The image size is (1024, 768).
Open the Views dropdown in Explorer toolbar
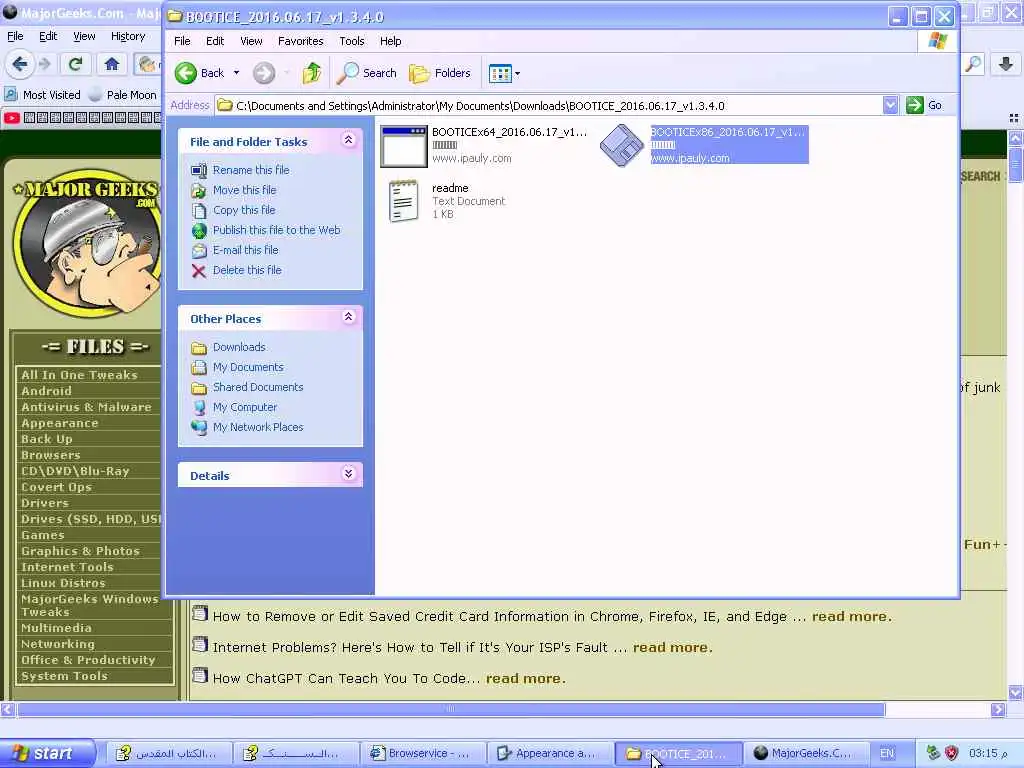click(504, 73)
